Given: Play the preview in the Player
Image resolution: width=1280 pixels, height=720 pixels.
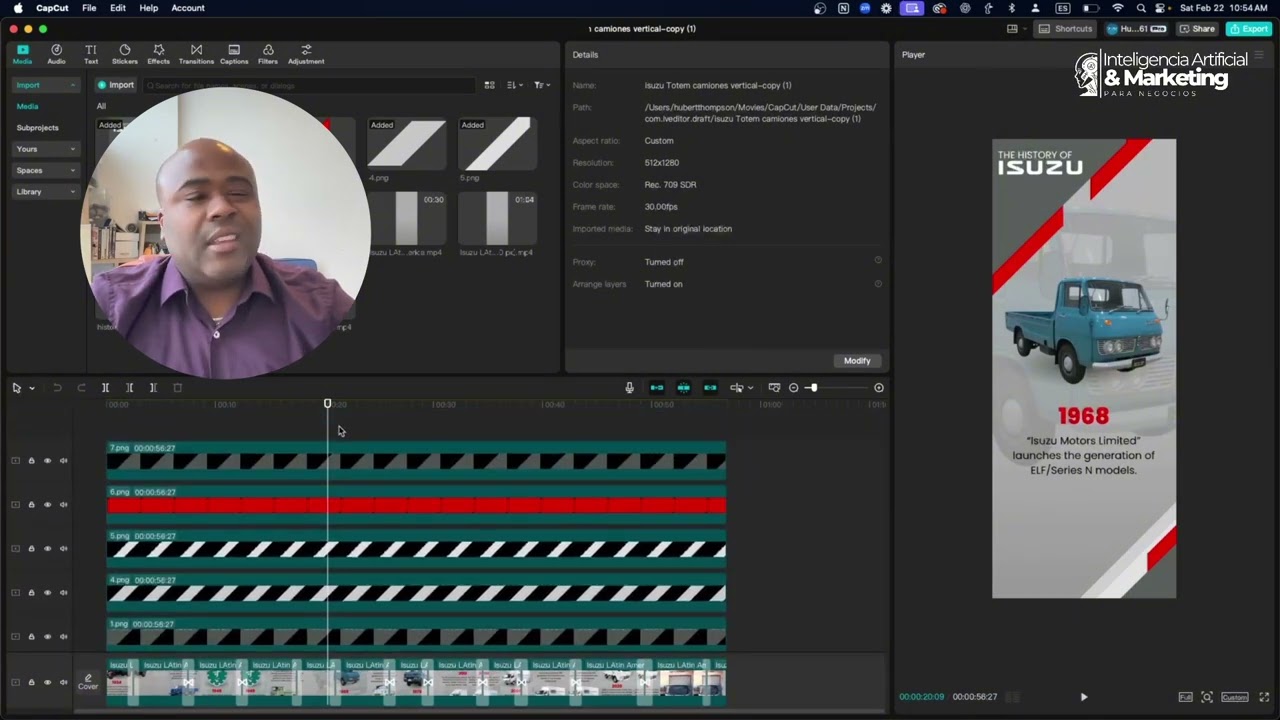Looking at the screenshot, I should click(x=1084, y=697).
